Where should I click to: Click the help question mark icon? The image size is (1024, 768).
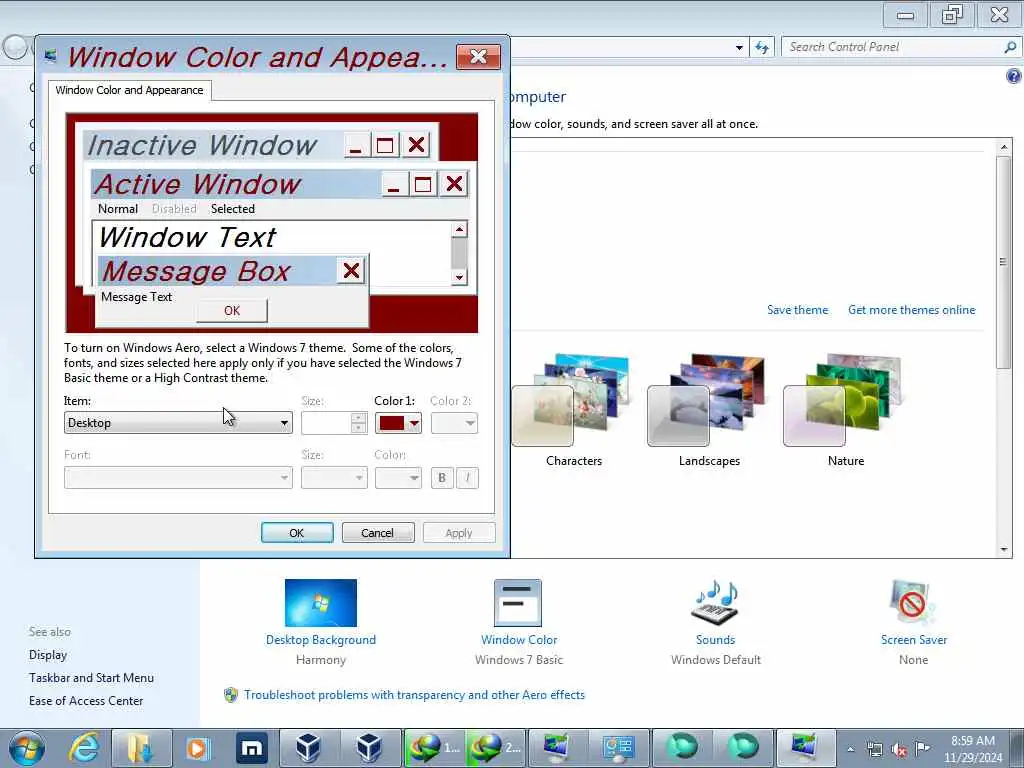click(x=1013, y=76)
